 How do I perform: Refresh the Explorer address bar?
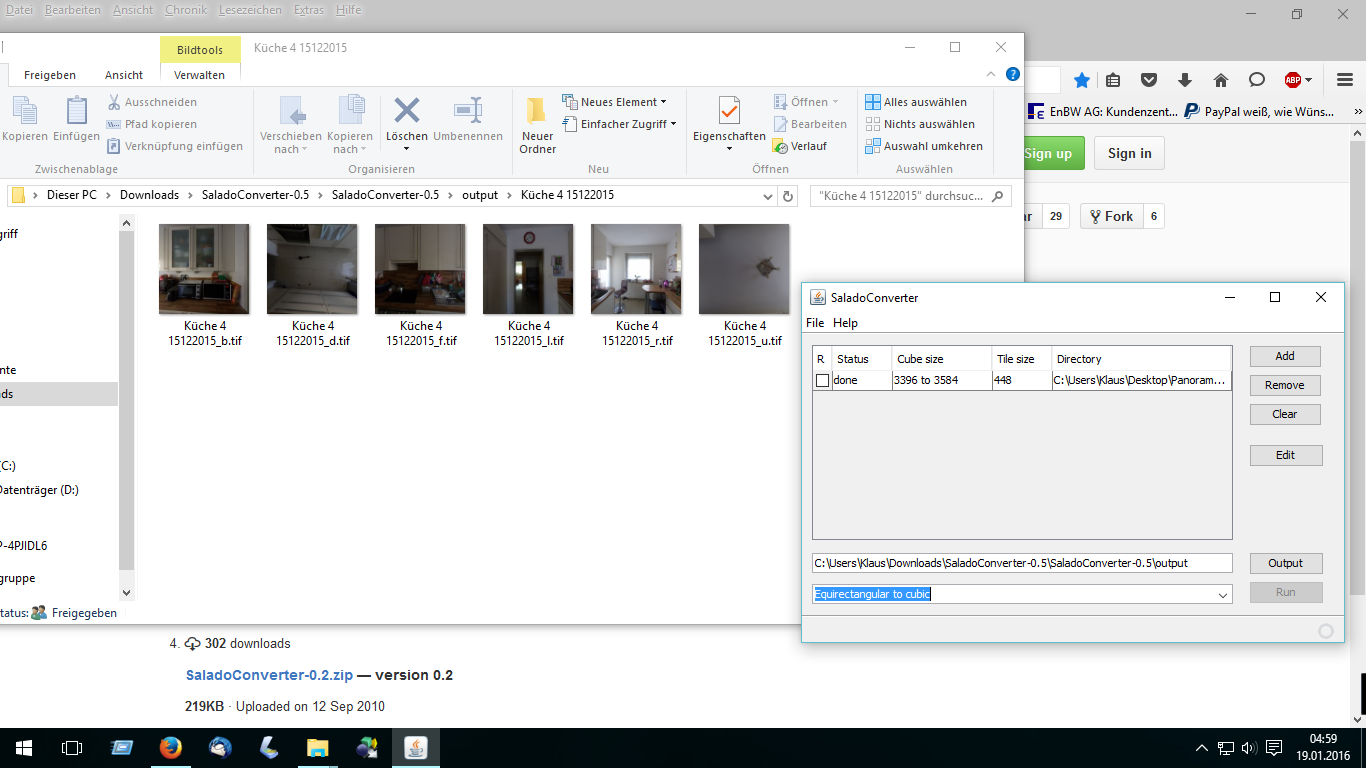pyautogui.click(x=788, y=196)
